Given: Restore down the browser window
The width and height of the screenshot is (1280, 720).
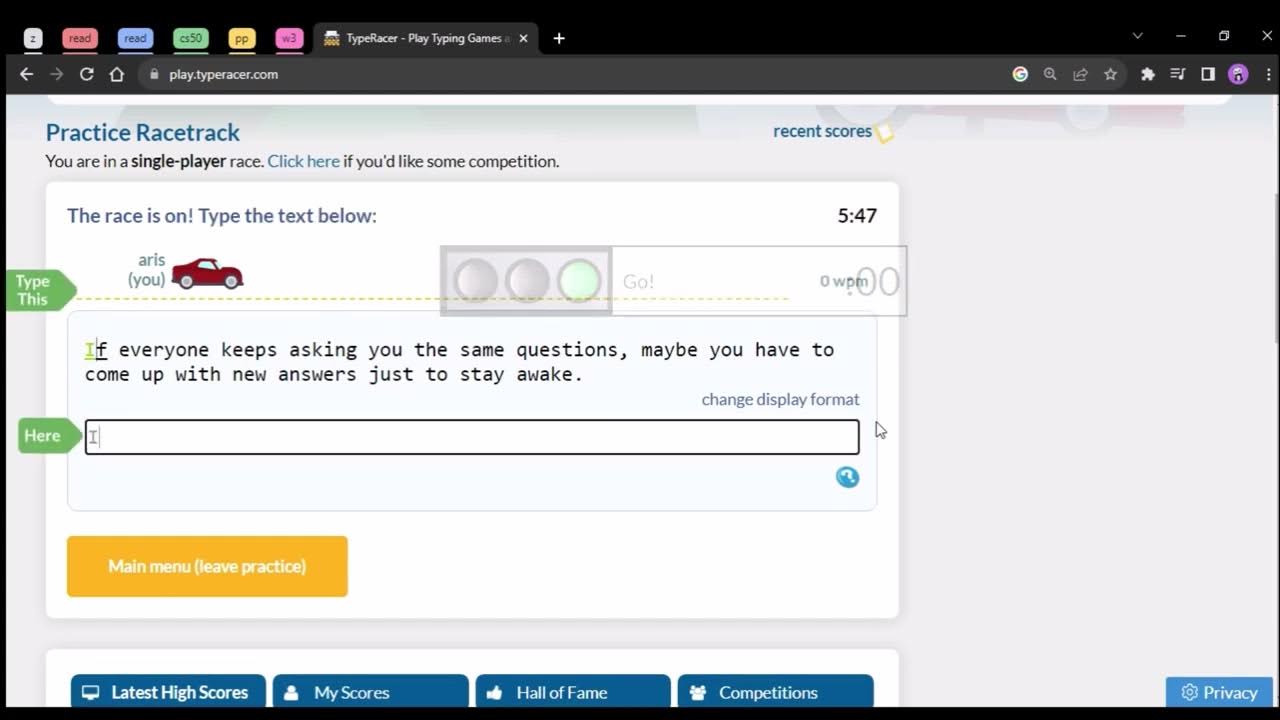Looking at the screenshot, I should (1224, 36).
